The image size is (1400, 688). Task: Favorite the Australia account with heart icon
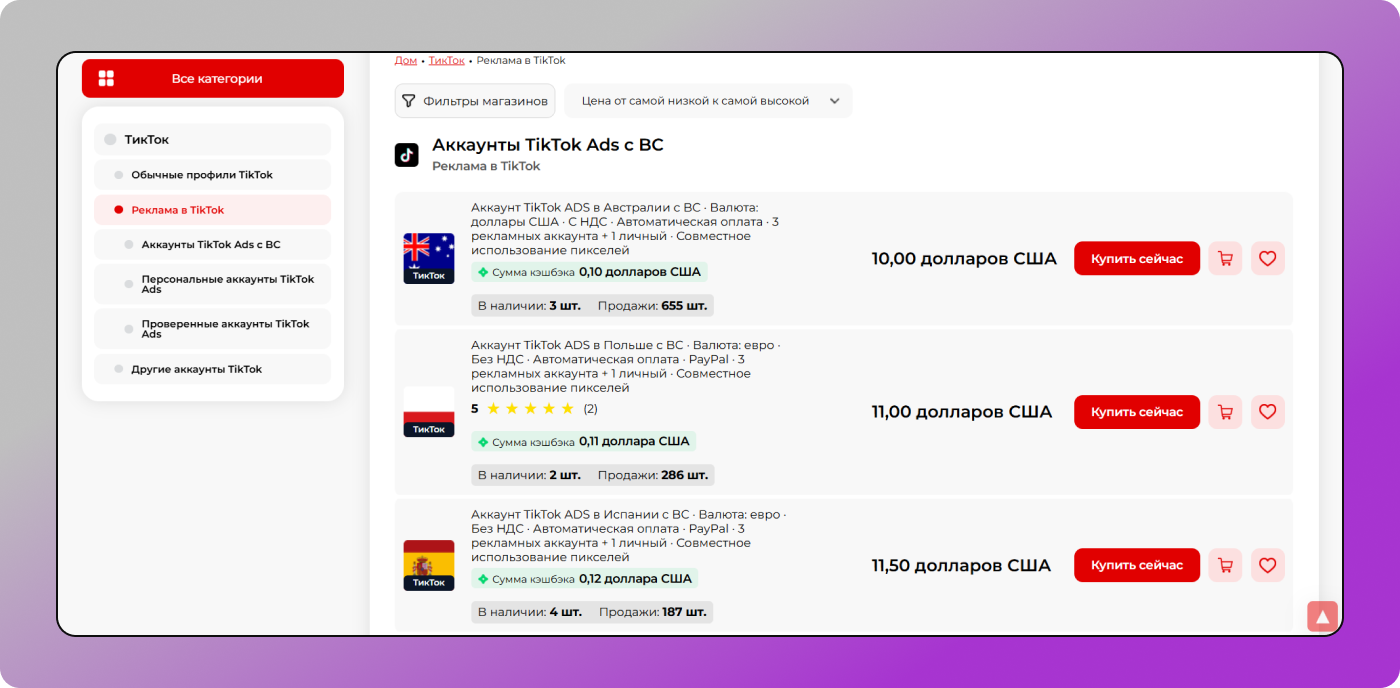point(1267,259)
